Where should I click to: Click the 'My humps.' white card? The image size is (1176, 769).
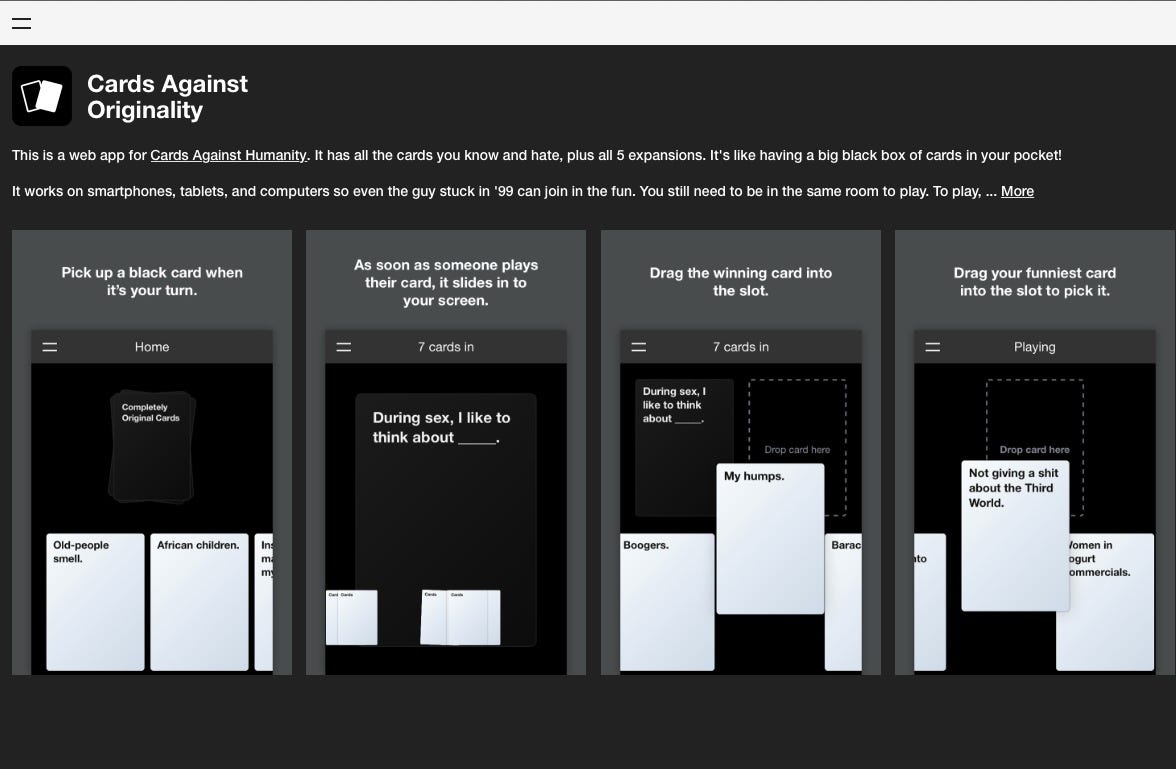pos(770,539)
